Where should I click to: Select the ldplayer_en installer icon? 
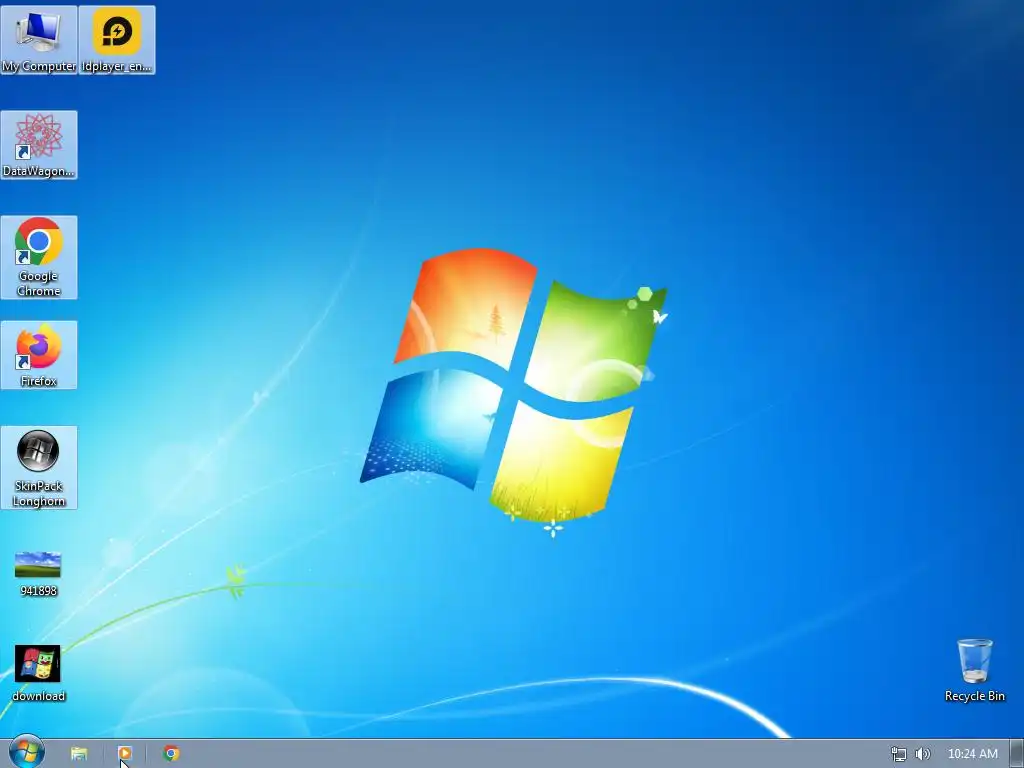pyautogui.click(x=117, y=40)
